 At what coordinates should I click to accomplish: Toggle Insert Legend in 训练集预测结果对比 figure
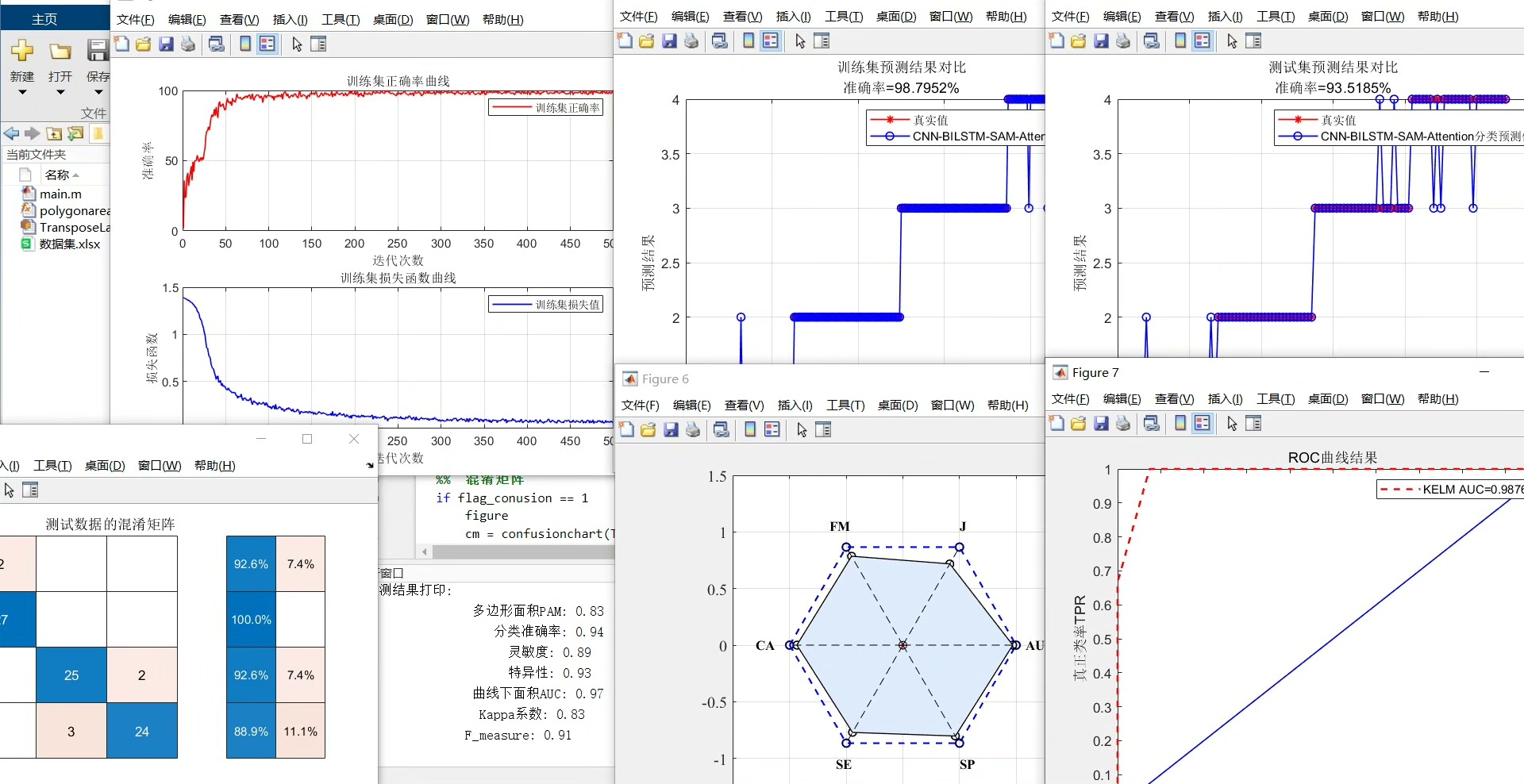[771, 41]
